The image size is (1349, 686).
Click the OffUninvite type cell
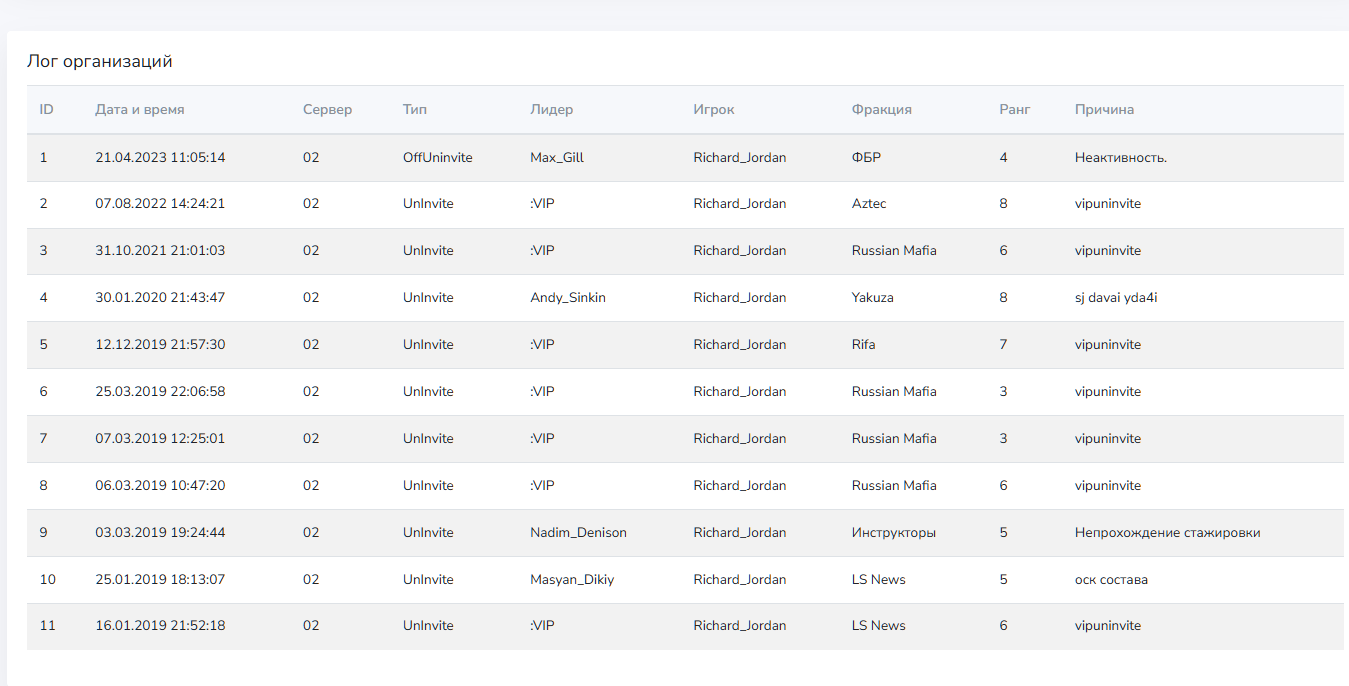437,158
